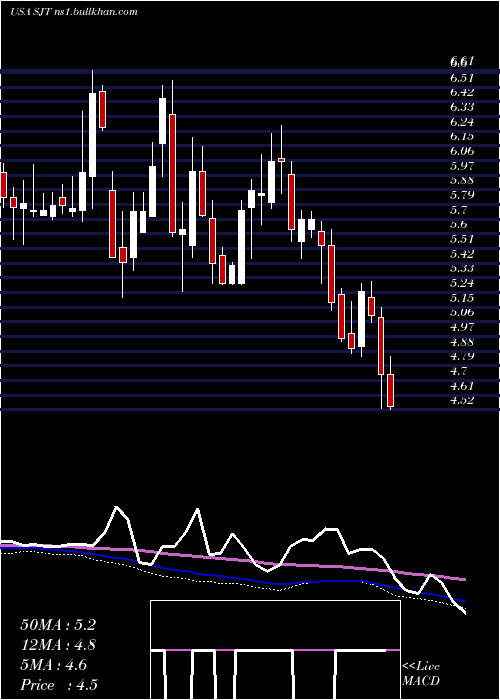
Task: Click the tallest white candlestick reaching 6.51
Action: click(92, 135)
